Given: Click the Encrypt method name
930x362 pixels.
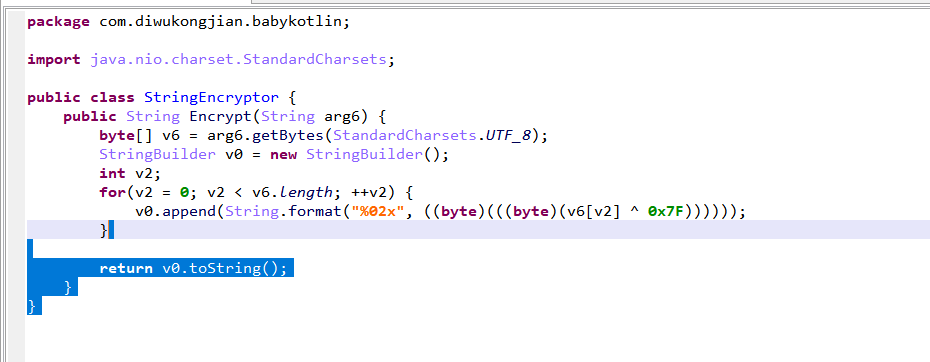Looking at the screenshot, I should pos(221,116).
